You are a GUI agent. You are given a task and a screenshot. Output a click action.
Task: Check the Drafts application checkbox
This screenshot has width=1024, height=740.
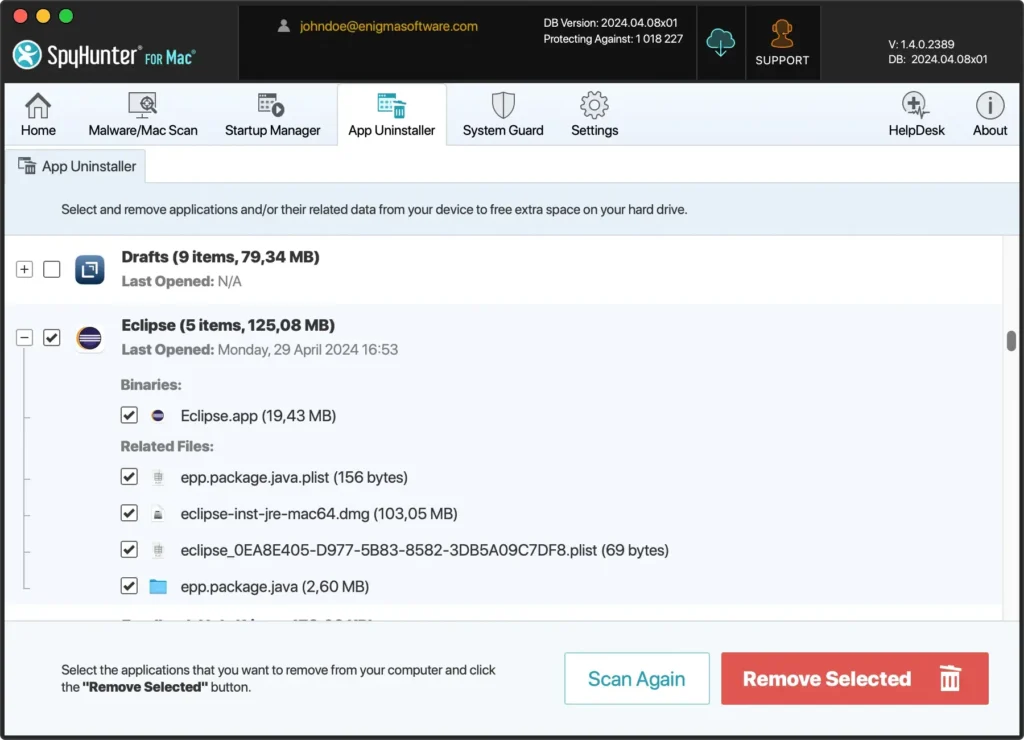(52, 269)
